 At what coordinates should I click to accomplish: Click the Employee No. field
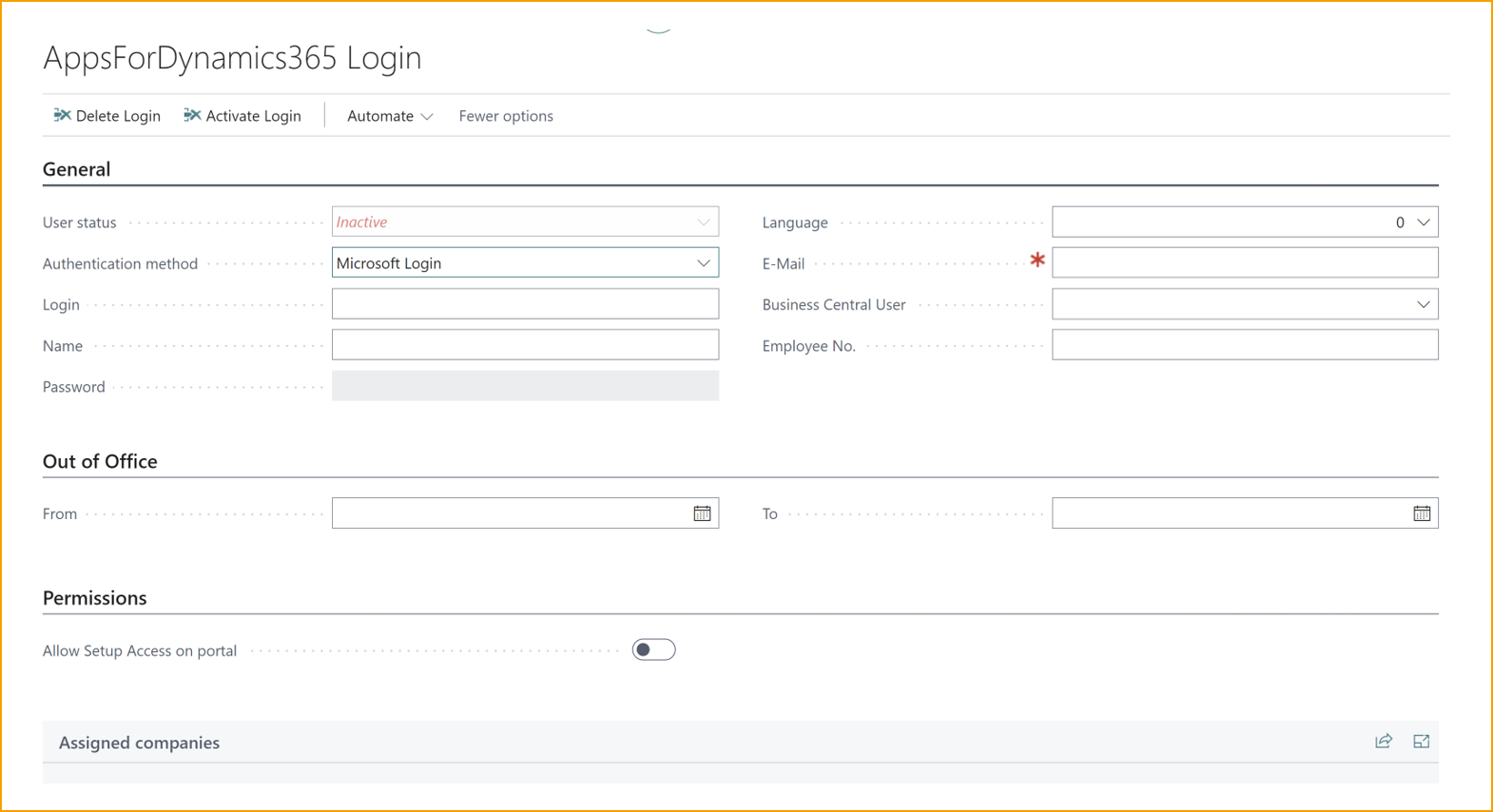[1244, 345]
